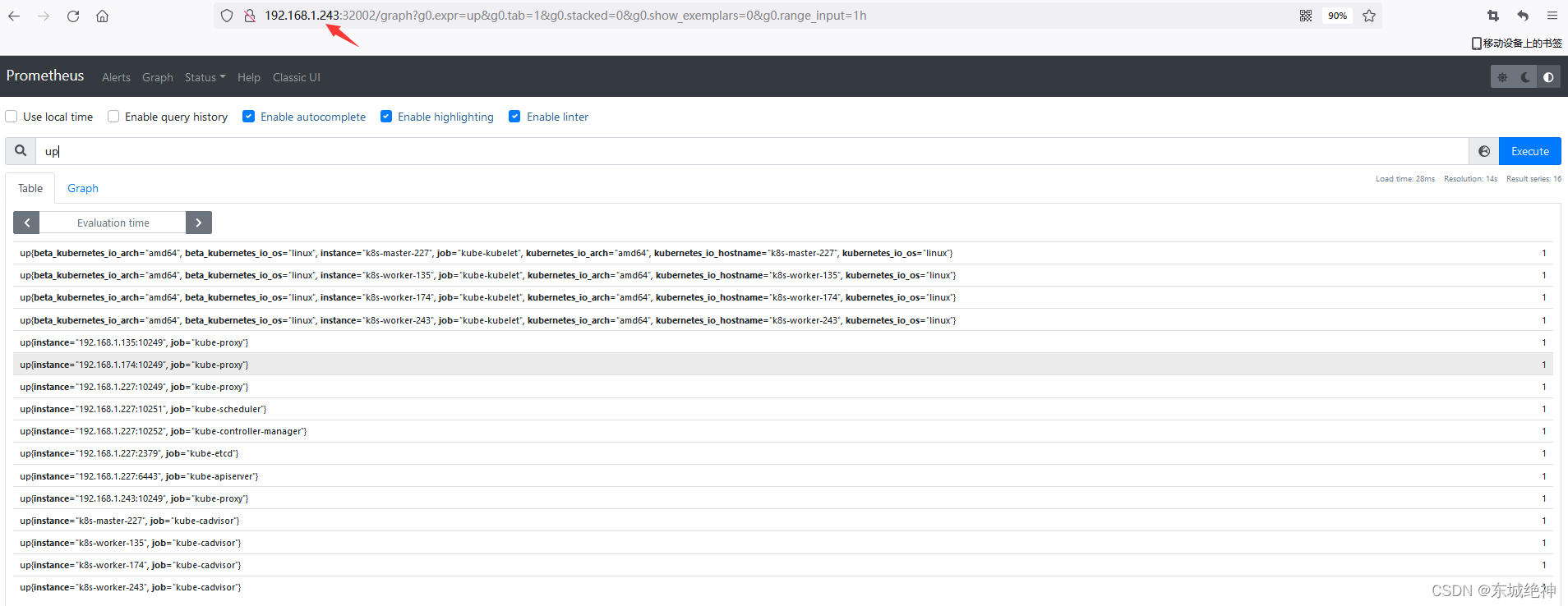Image resolution: width=1568 pixels, height=606 pixels.
Task: Disable Enable autocomplete checkbox
Action: tap(248, 117)
